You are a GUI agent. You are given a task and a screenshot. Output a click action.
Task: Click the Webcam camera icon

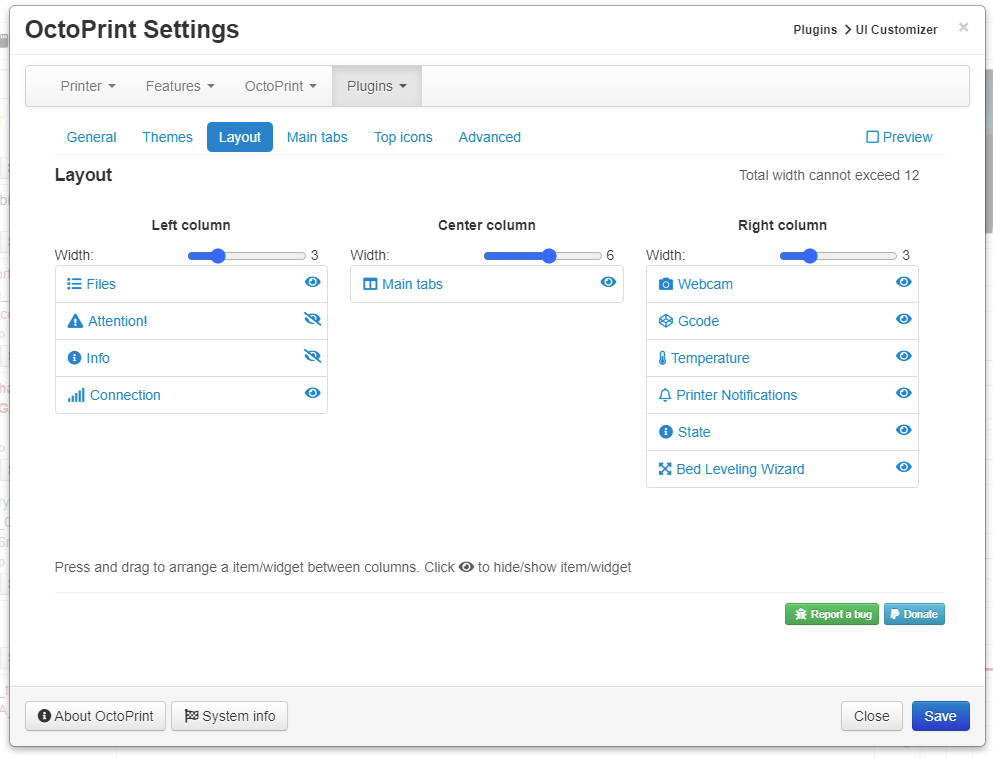point(666,284)
